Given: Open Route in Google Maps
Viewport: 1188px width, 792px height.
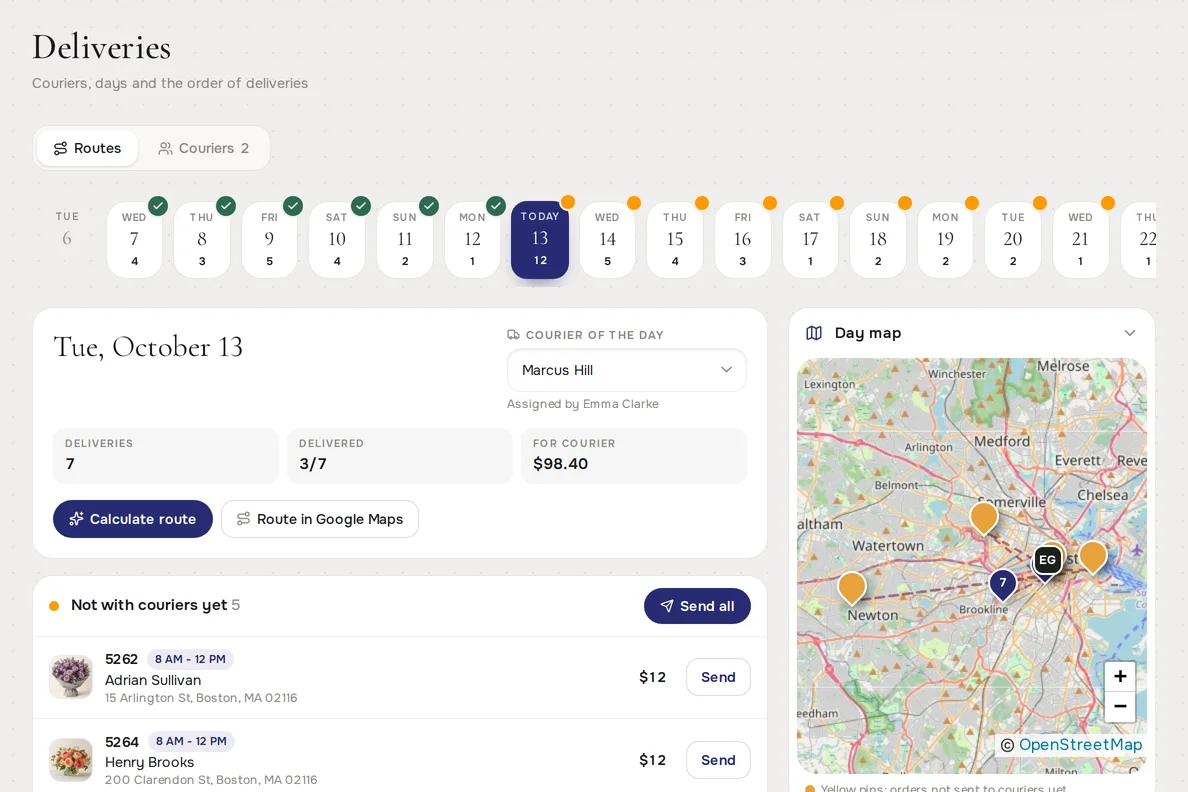Looking at the screenshot, I should point(320,519).
